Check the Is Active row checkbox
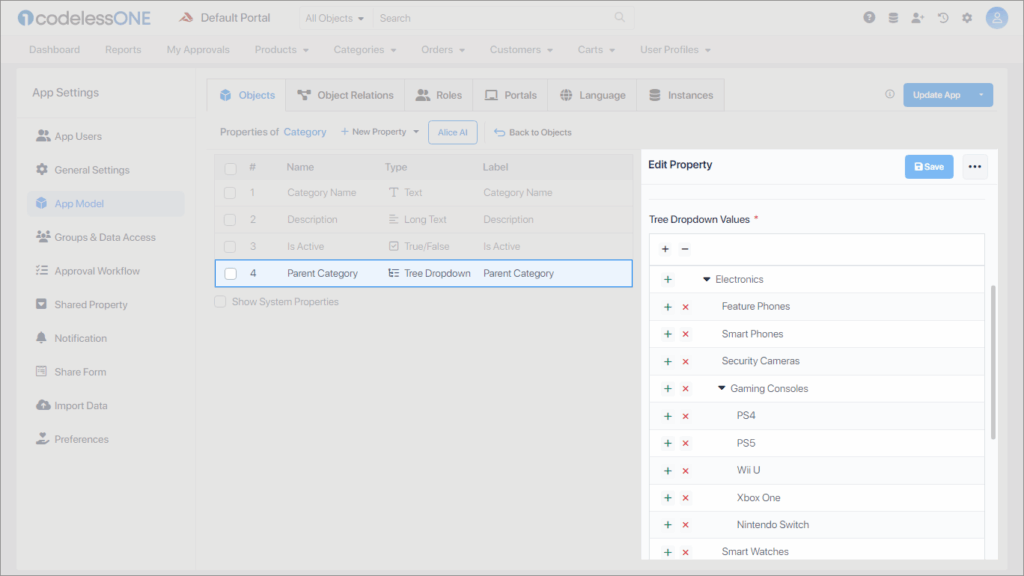1024x576 pixels. point(230,247)
